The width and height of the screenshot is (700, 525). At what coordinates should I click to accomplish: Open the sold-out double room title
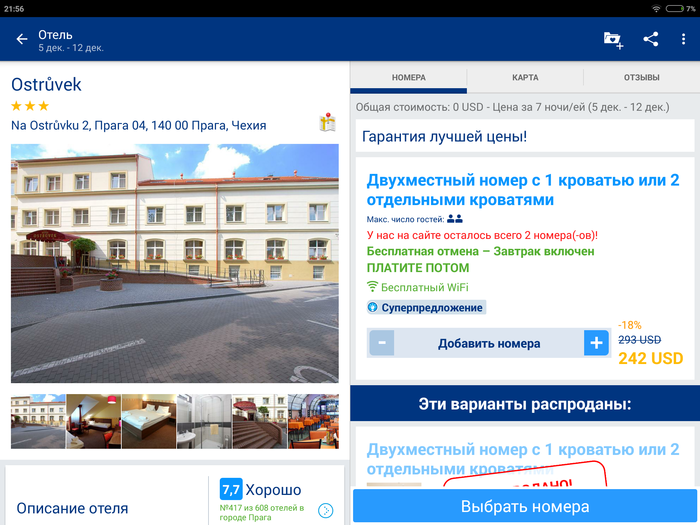[523, 458]
